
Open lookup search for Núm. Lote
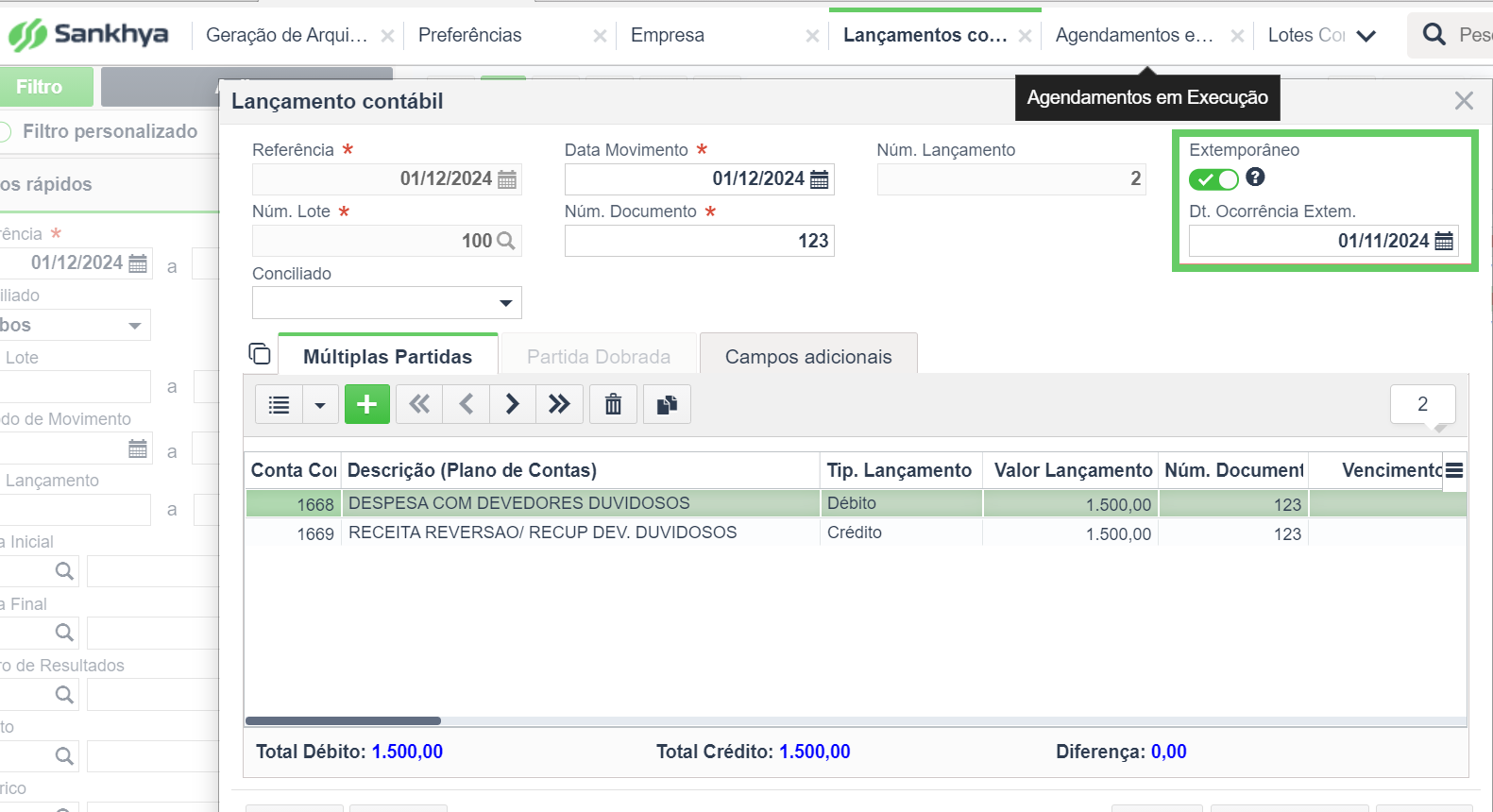(x=506, y=241)
